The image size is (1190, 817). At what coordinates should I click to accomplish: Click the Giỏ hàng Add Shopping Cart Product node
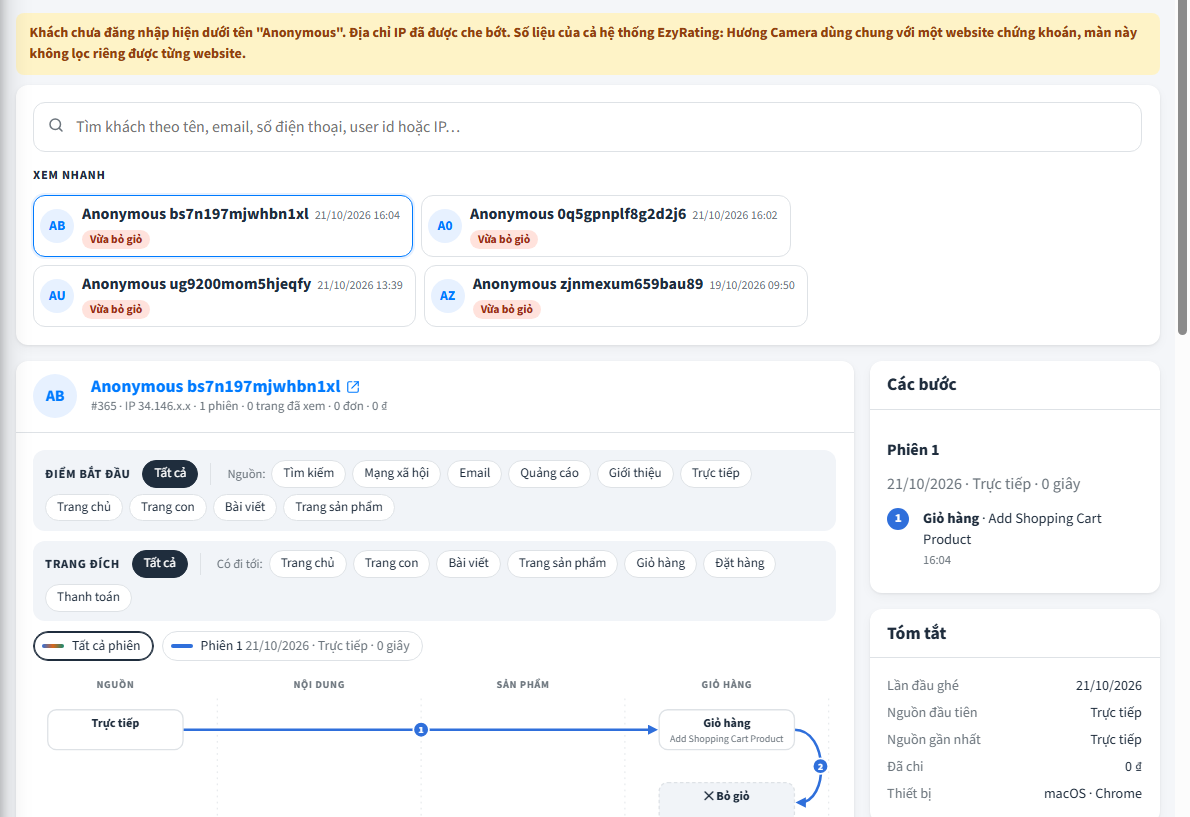click(726, 730)
